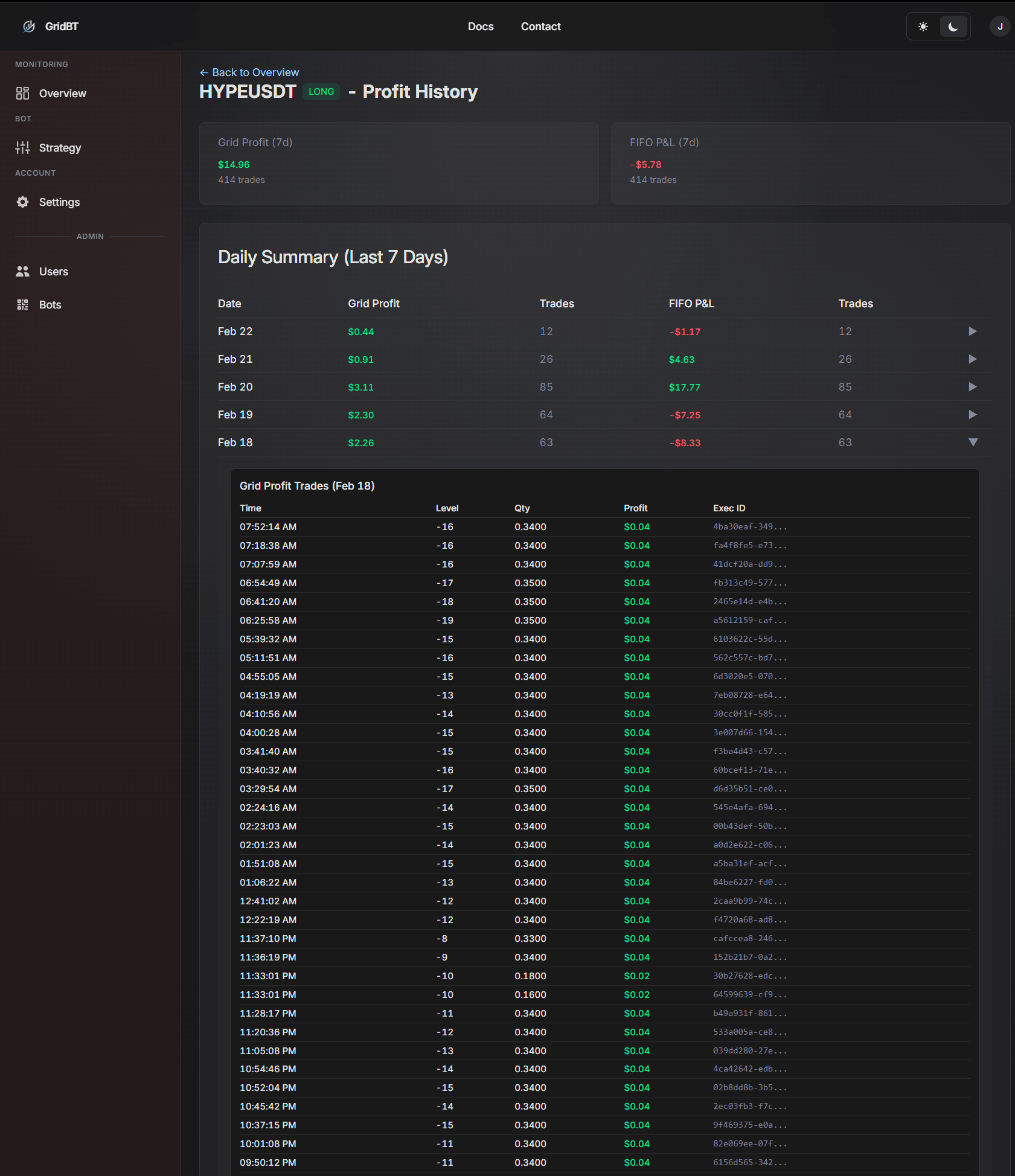Go to Bots admin page
The height and width of the screenshot is (1176, 1015).
click(x=50, y=304)
